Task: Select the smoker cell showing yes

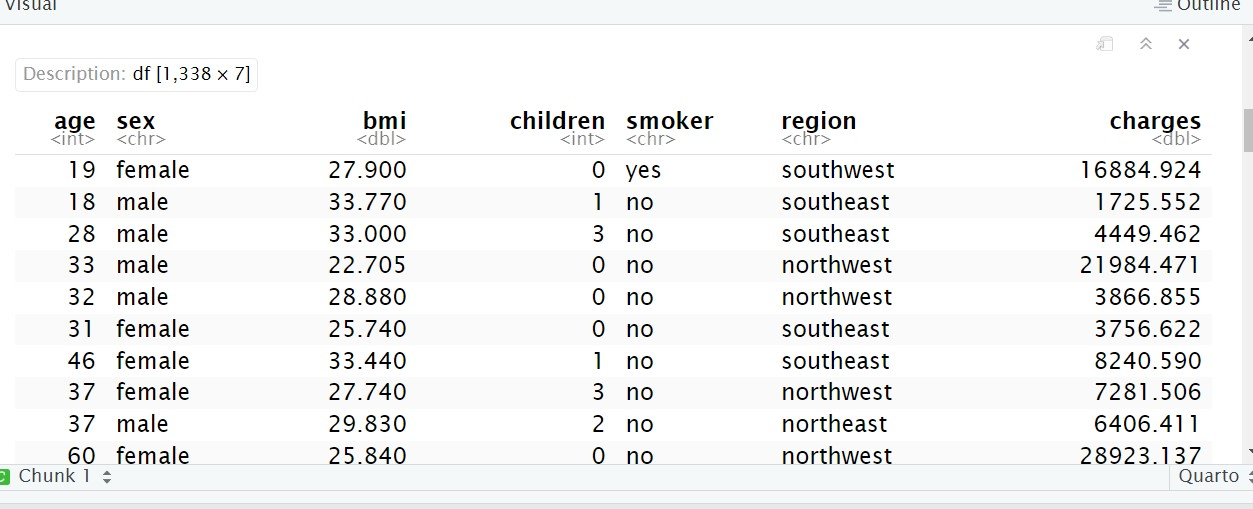Action: click(643, 170)
